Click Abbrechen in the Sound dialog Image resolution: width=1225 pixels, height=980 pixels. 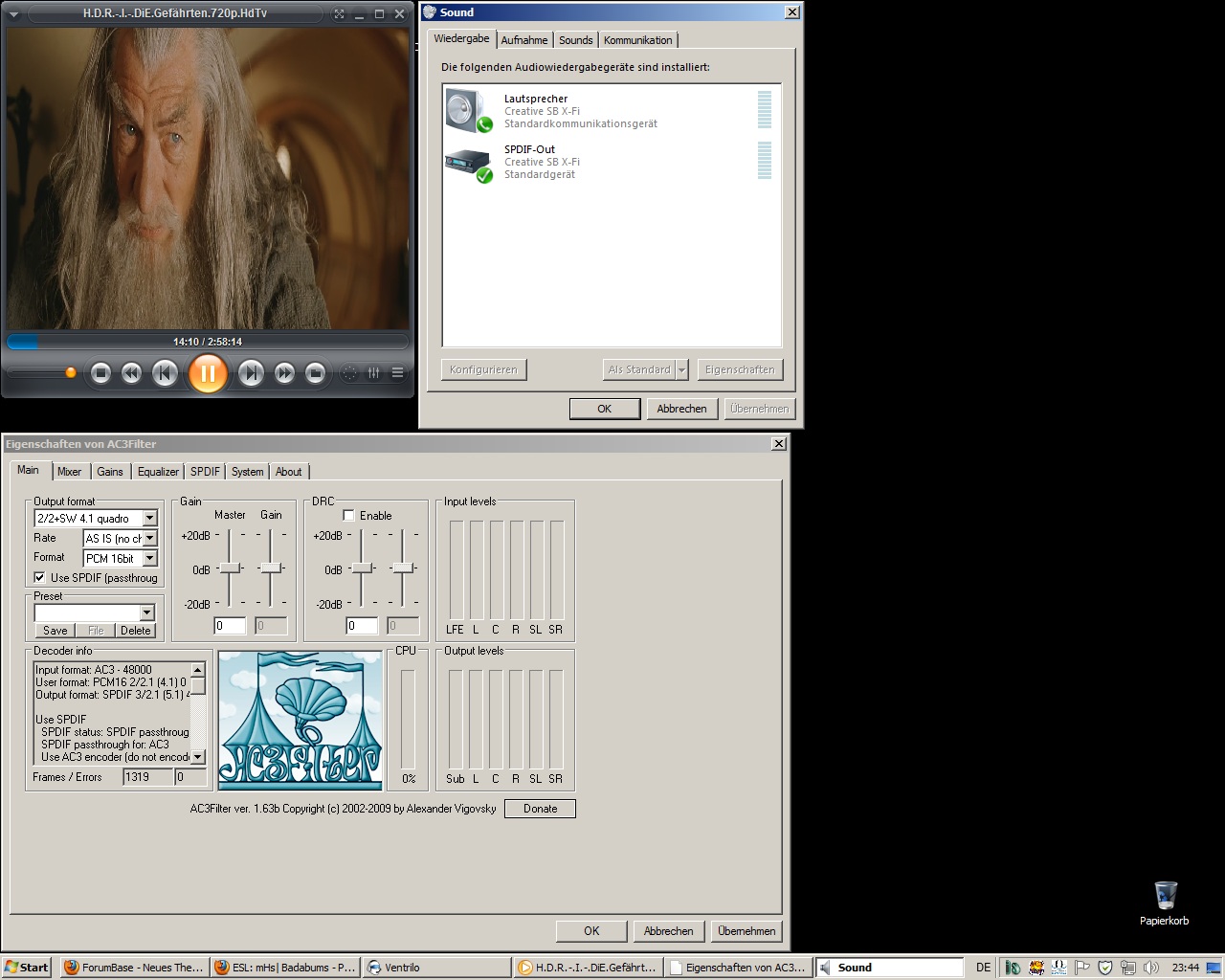(x=681, y=409)
